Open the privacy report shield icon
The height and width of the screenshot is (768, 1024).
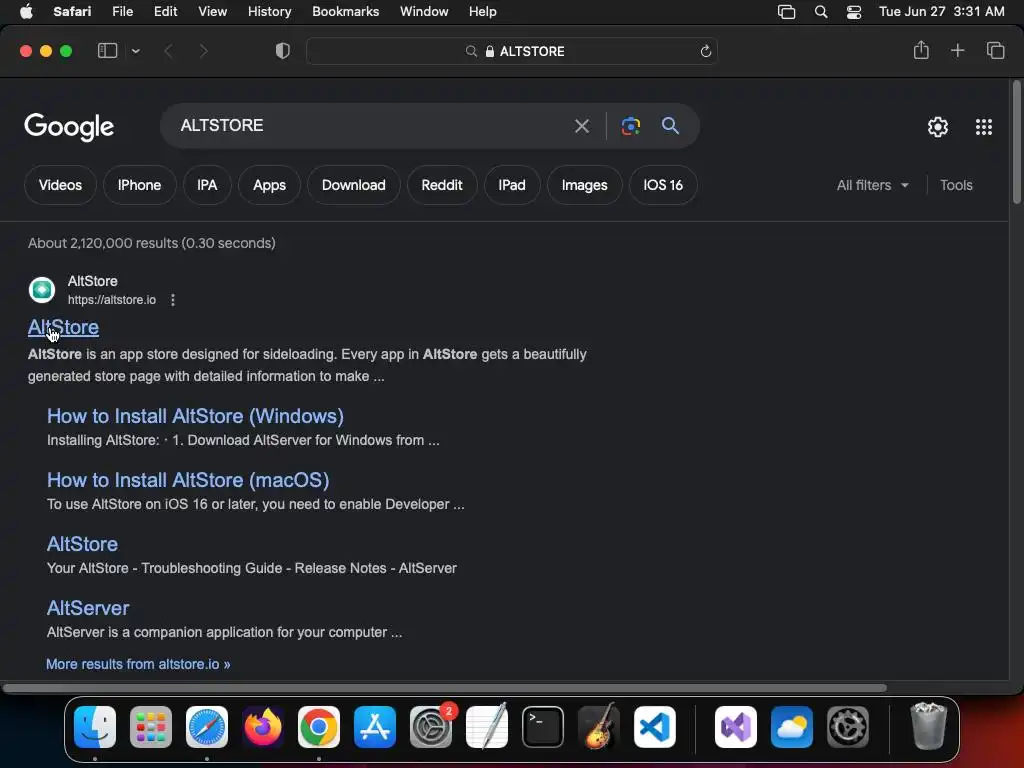click(x=283, y=51)
